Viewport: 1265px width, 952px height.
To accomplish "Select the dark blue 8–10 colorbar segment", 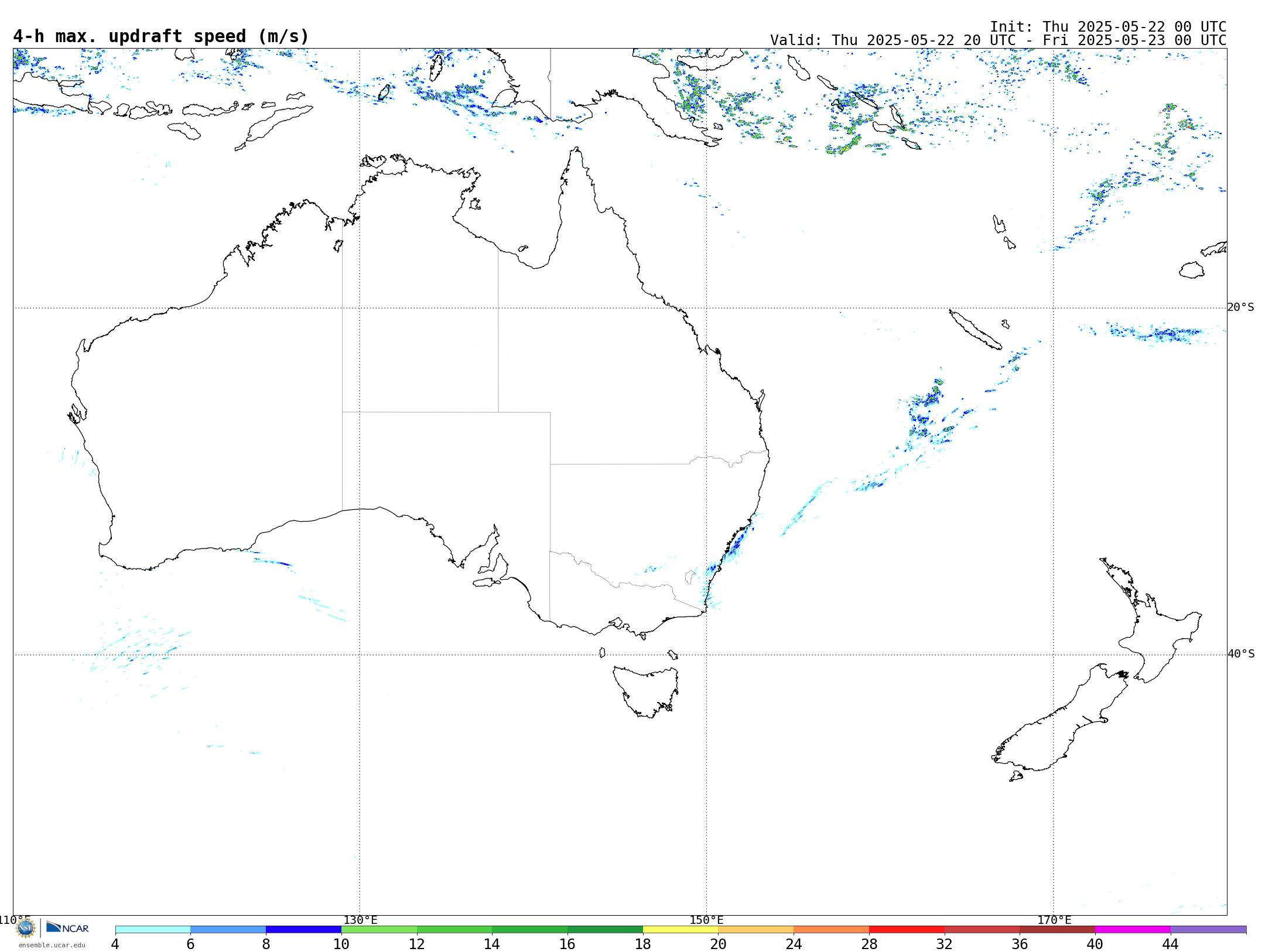I will click(x=303, y=929).
